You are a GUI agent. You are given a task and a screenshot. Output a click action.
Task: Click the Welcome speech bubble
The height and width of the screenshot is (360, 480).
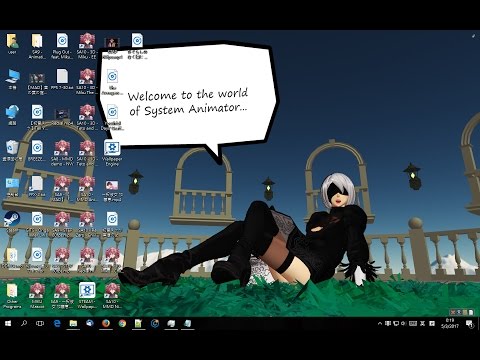[x=188, y=100]
